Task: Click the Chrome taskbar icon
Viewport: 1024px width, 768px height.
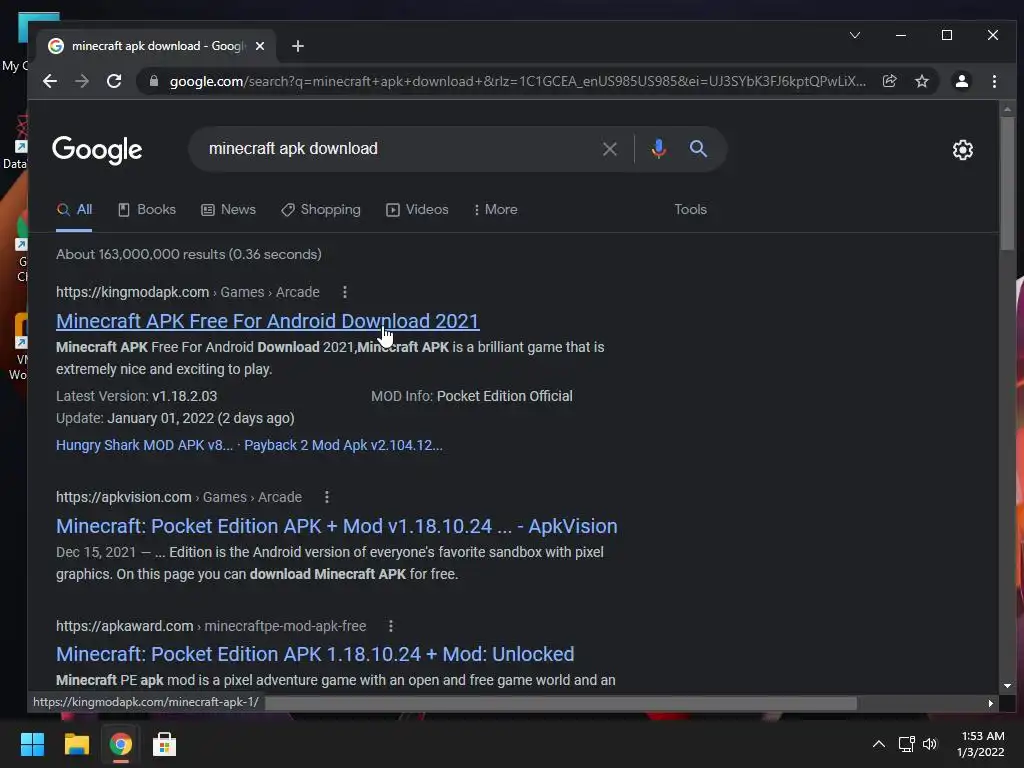Action: [120, 744]
